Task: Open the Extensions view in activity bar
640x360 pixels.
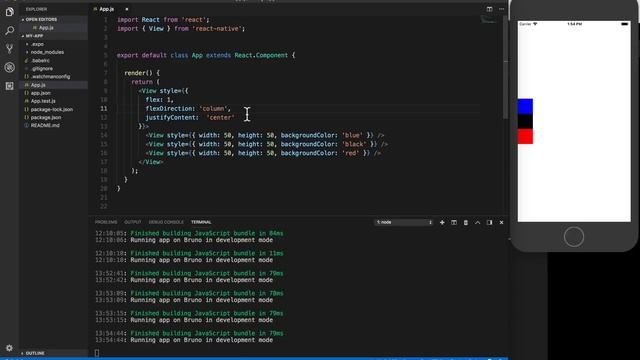Action: [9, 86]
